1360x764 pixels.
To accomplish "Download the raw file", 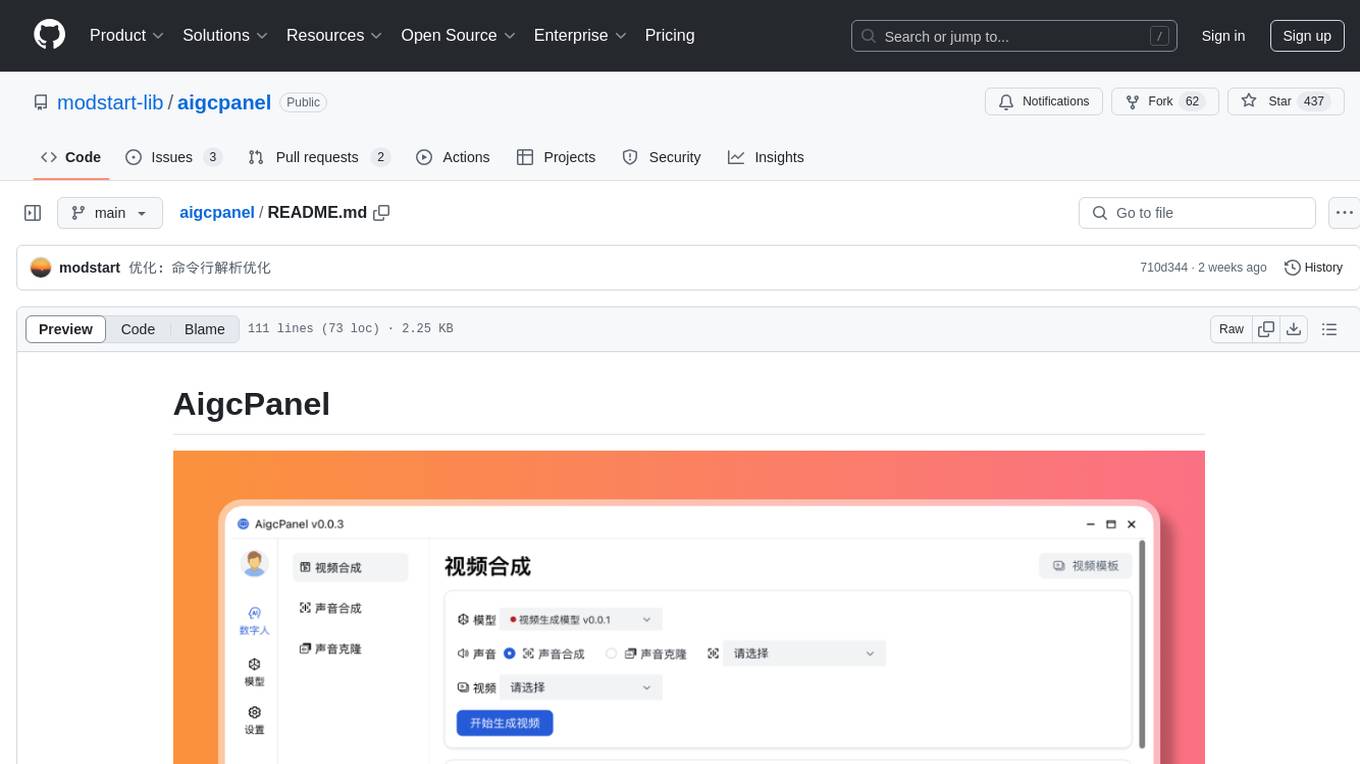I will coord(1294,329).
